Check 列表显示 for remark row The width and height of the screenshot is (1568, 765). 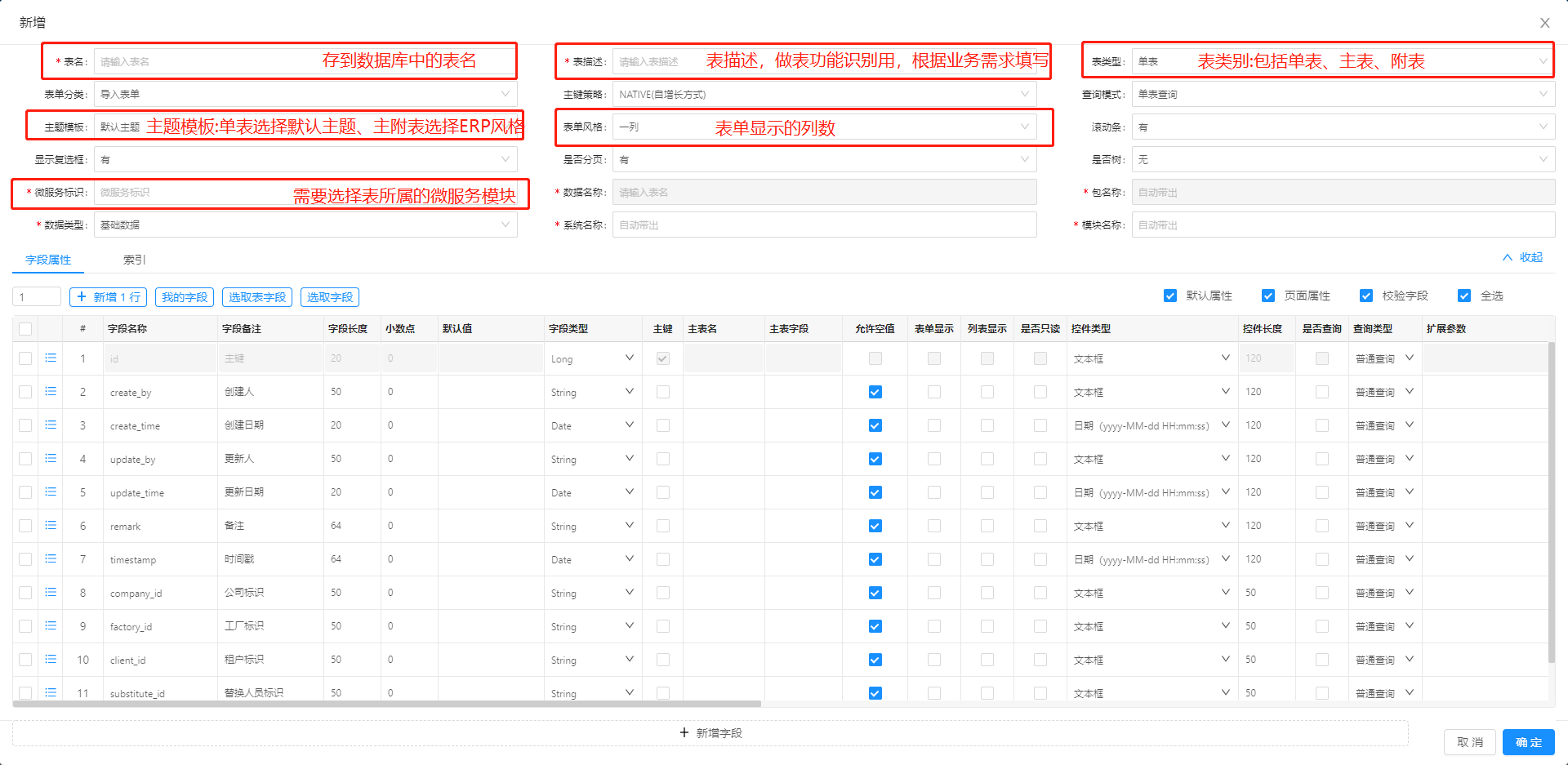tap(987, 526)
